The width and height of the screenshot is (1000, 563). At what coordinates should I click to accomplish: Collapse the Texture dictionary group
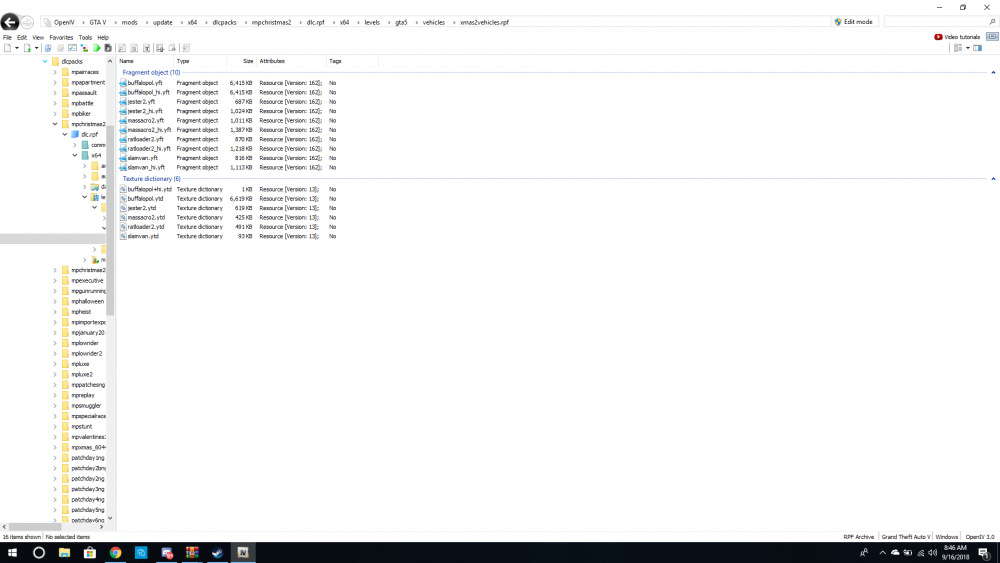click(993, 179)
